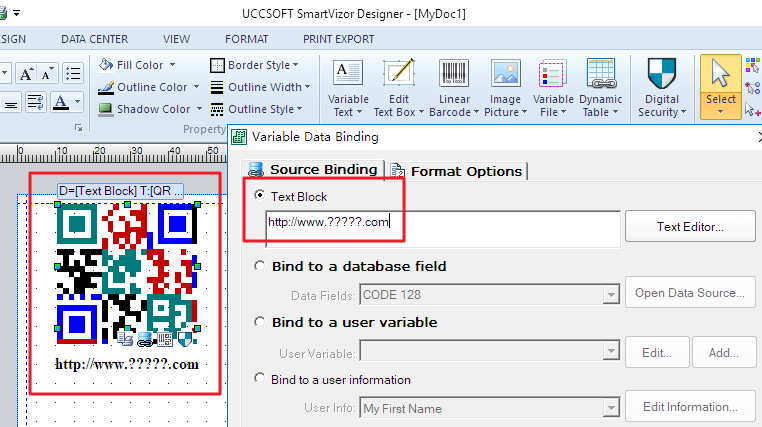The image size is (762, 427).
Task: Click the Text Editor... button
Action: [690, 226]
